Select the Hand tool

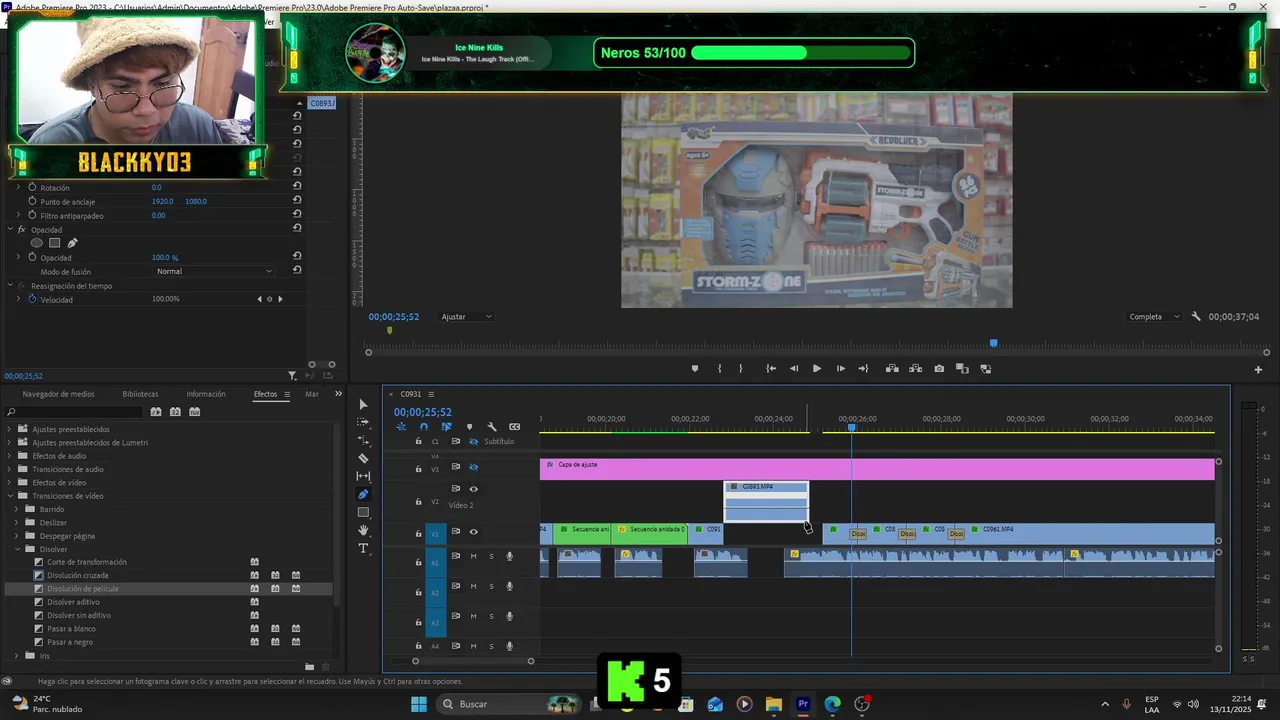point(363,530)
